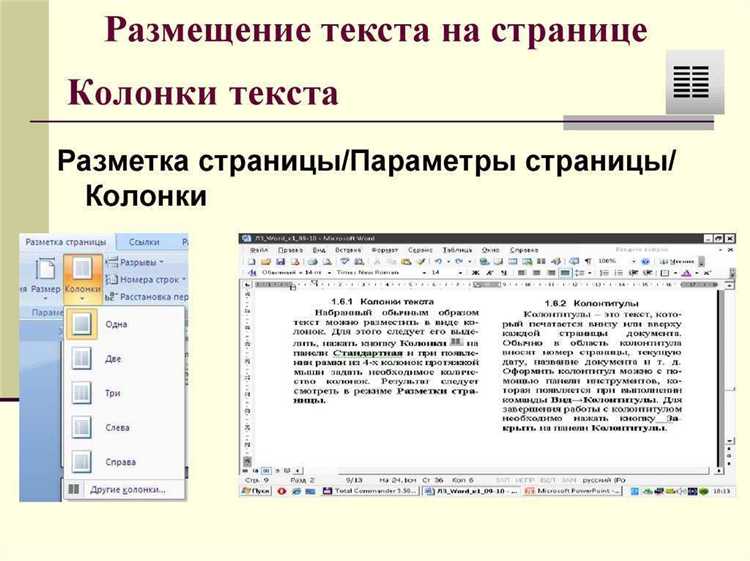Click the Print Preview toolbar icon
The height and width of the screenshot is (561, 750).
click(x=327, y=262)
